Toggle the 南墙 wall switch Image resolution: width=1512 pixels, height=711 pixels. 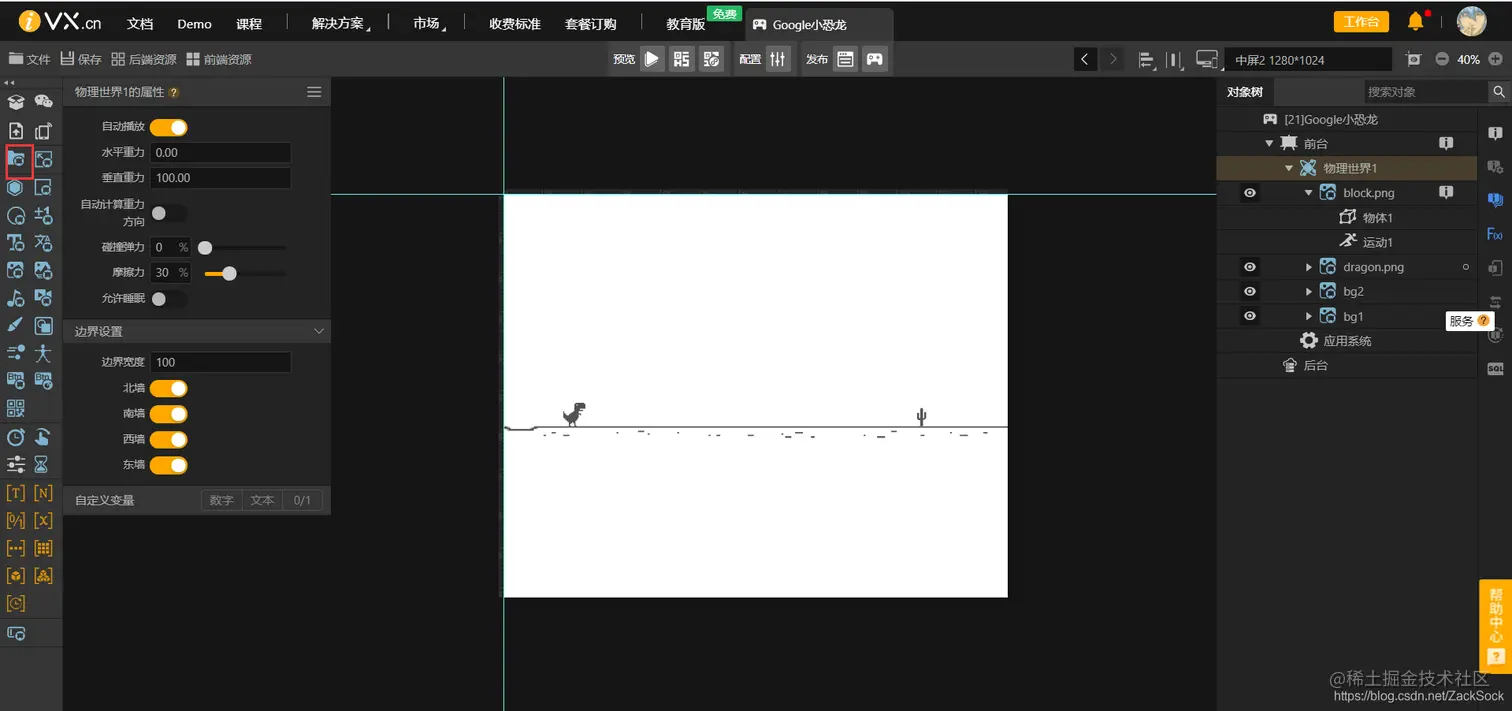pyautogui.click(x=169, y=413)
